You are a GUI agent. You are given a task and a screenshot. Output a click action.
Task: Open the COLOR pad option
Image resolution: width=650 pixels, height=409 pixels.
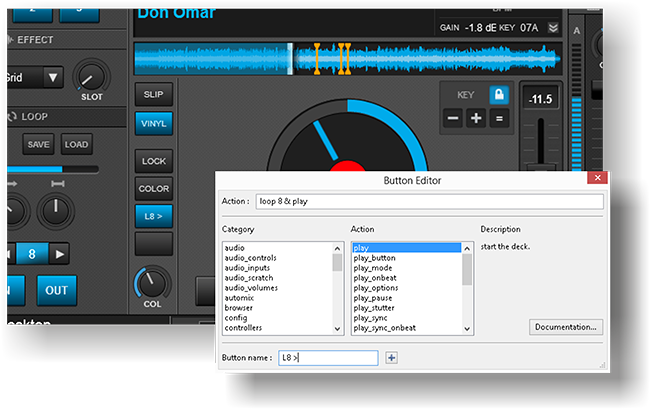154,188
